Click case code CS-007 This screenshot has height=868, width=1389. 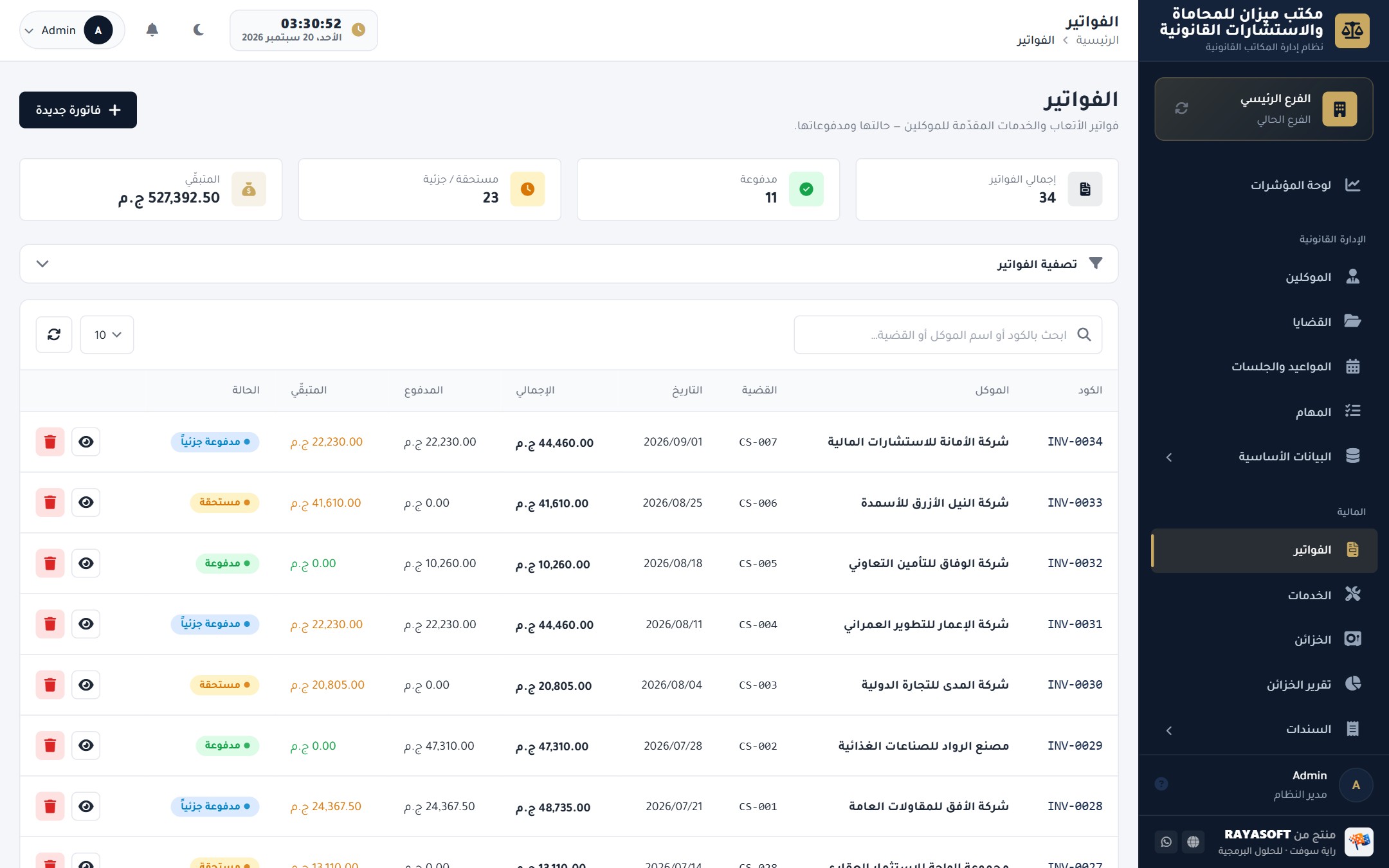point(758,442)
